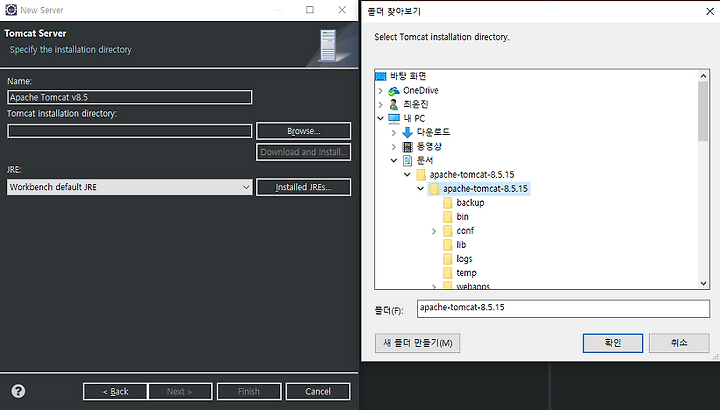The image size is (720, 410).
Task: Click Cancel in New Server dialog
Action: [x=318, y=391]
